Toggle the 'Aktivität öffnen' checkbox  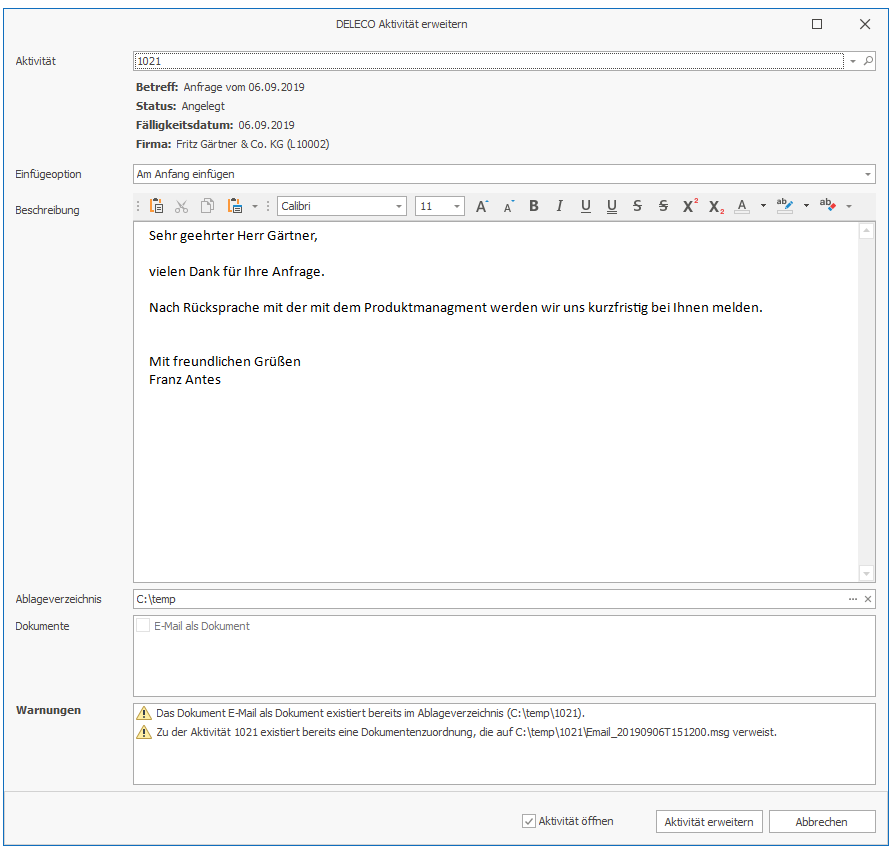[529, 821]
